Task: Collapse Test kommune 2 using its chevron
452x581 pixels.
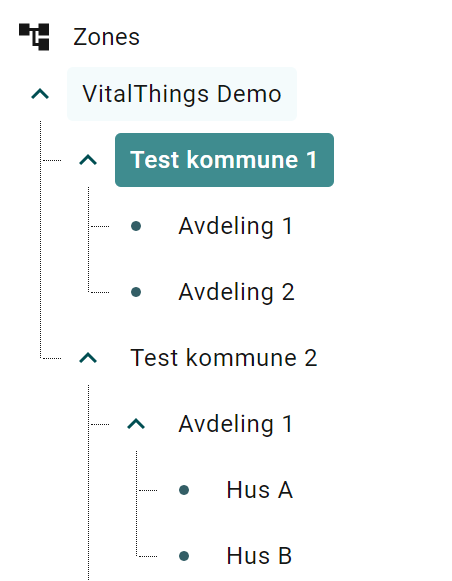Action: pos(88,358)
